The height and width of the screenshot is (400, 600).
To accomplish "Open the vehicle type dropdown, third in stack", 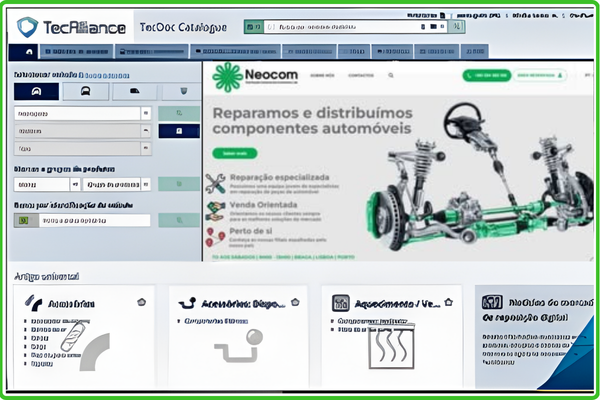I will 83,149.
